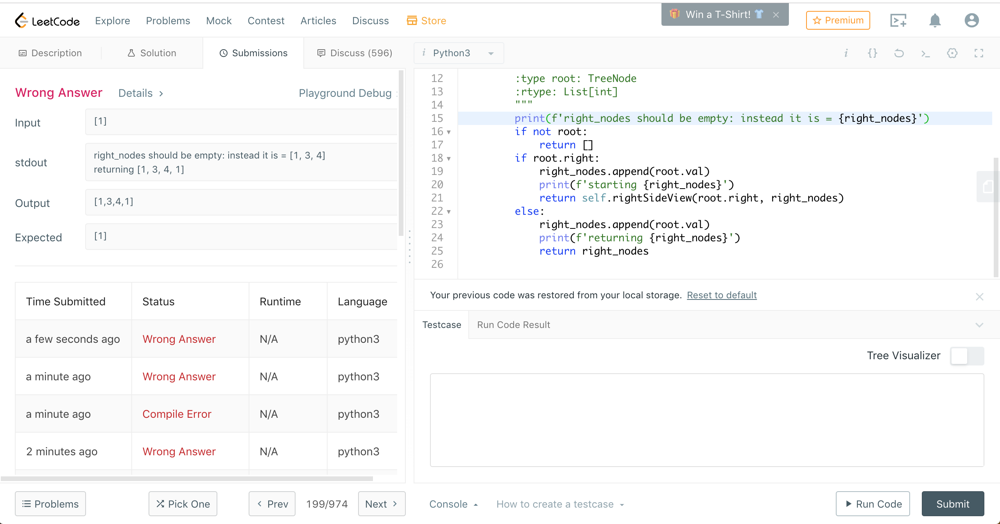The image size is (1000, 524).
Task: Open the 'a few seconds ago' Wrong Answer submission
Action: [179, 339]
